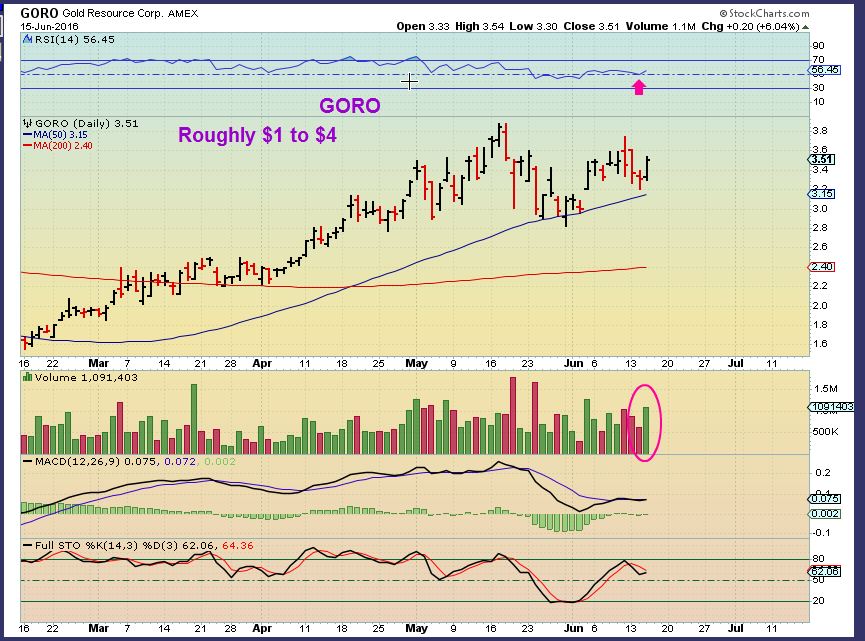Click the up triangle after Chg percentage

(x=806, y=26)
